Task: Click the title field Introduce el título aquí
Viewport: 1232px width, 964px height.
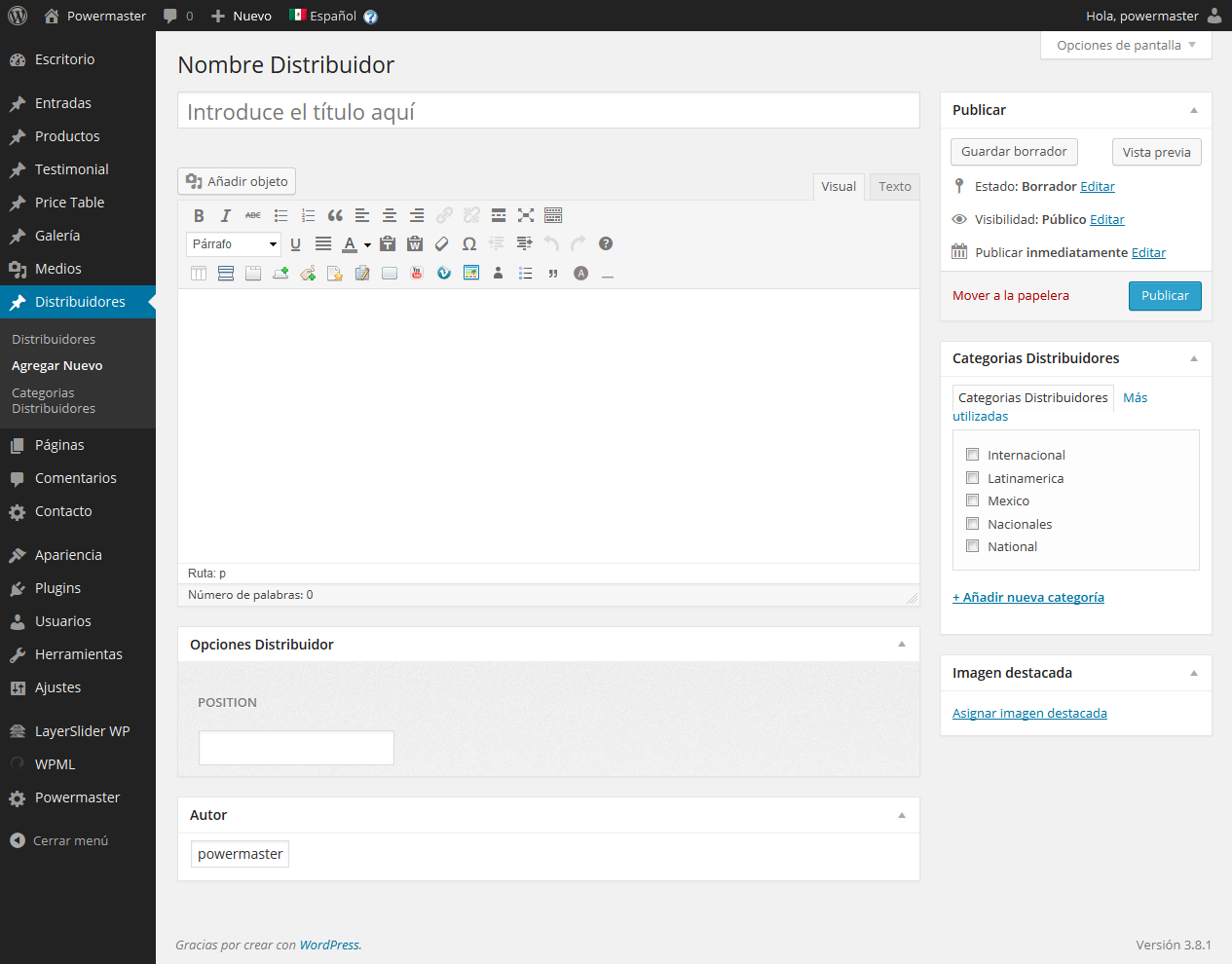Action: coord(548,111)
